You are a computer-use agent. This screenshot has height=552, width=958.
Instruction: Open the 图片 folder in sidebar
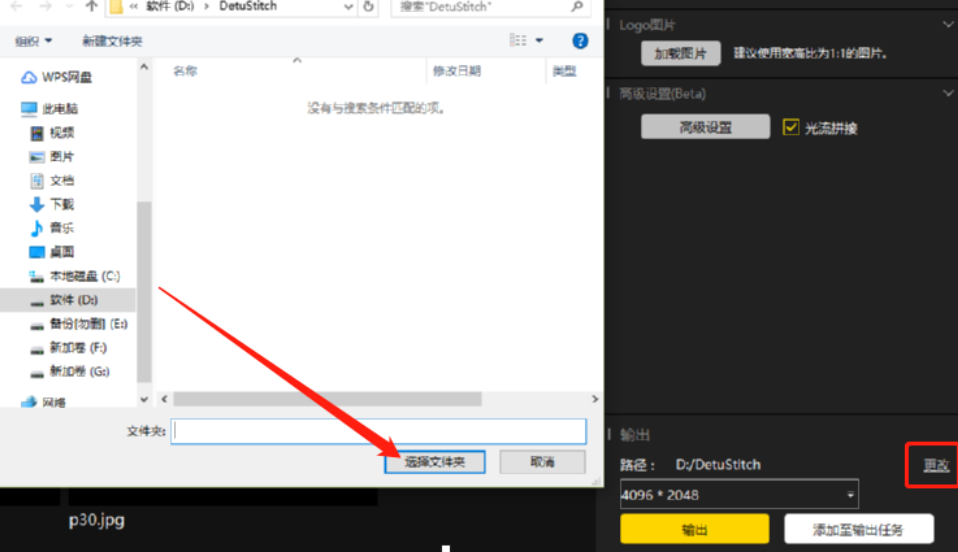52,156
